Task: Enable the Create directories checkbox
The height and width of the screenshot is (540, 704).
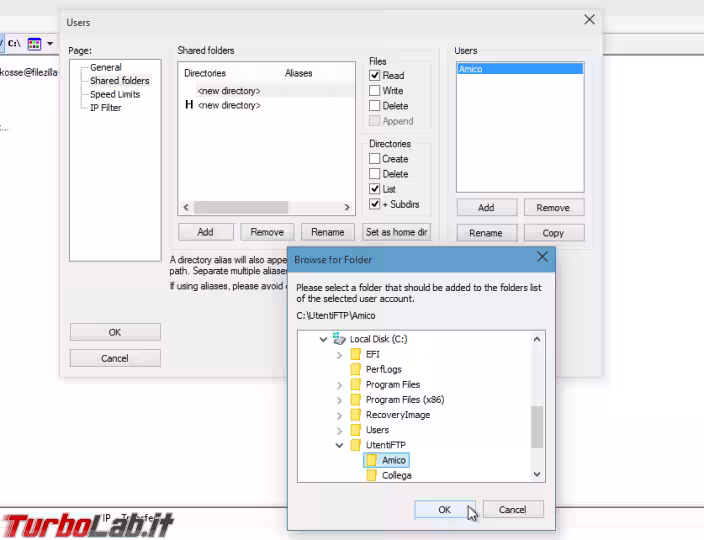Action: [375, 159]
